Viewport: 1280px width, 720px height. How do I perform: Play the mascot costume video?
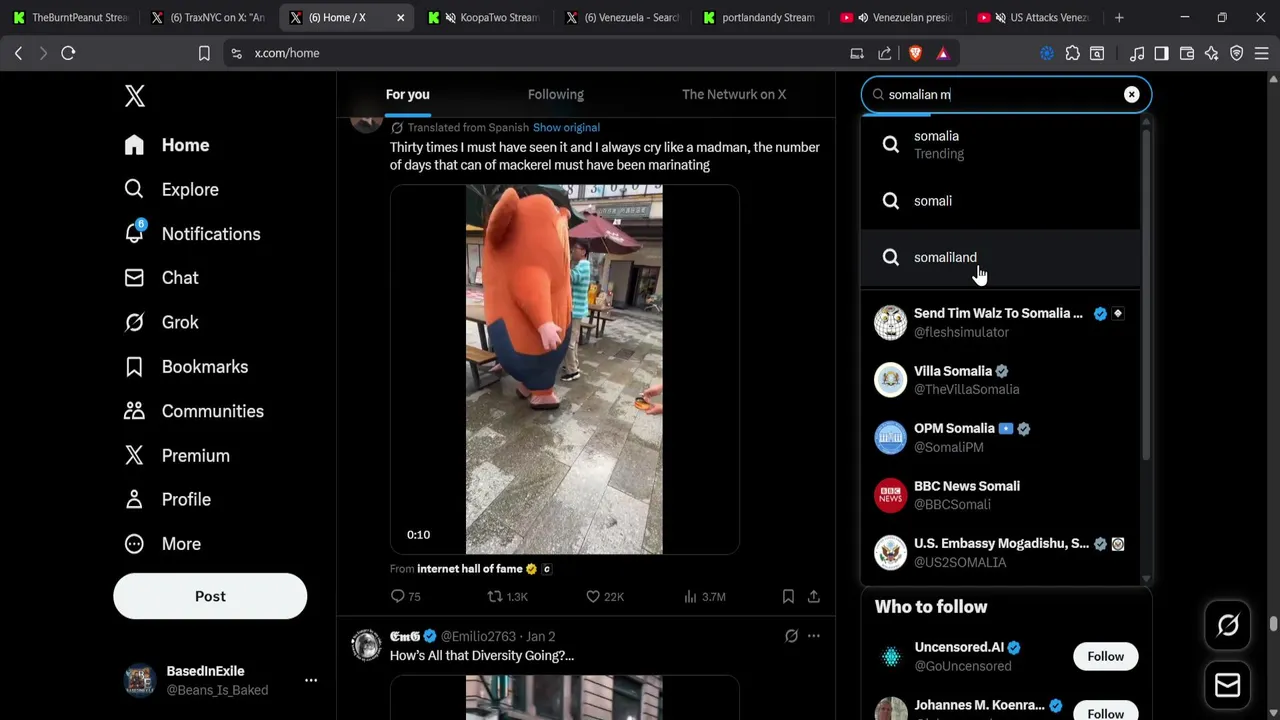point(564,369)
